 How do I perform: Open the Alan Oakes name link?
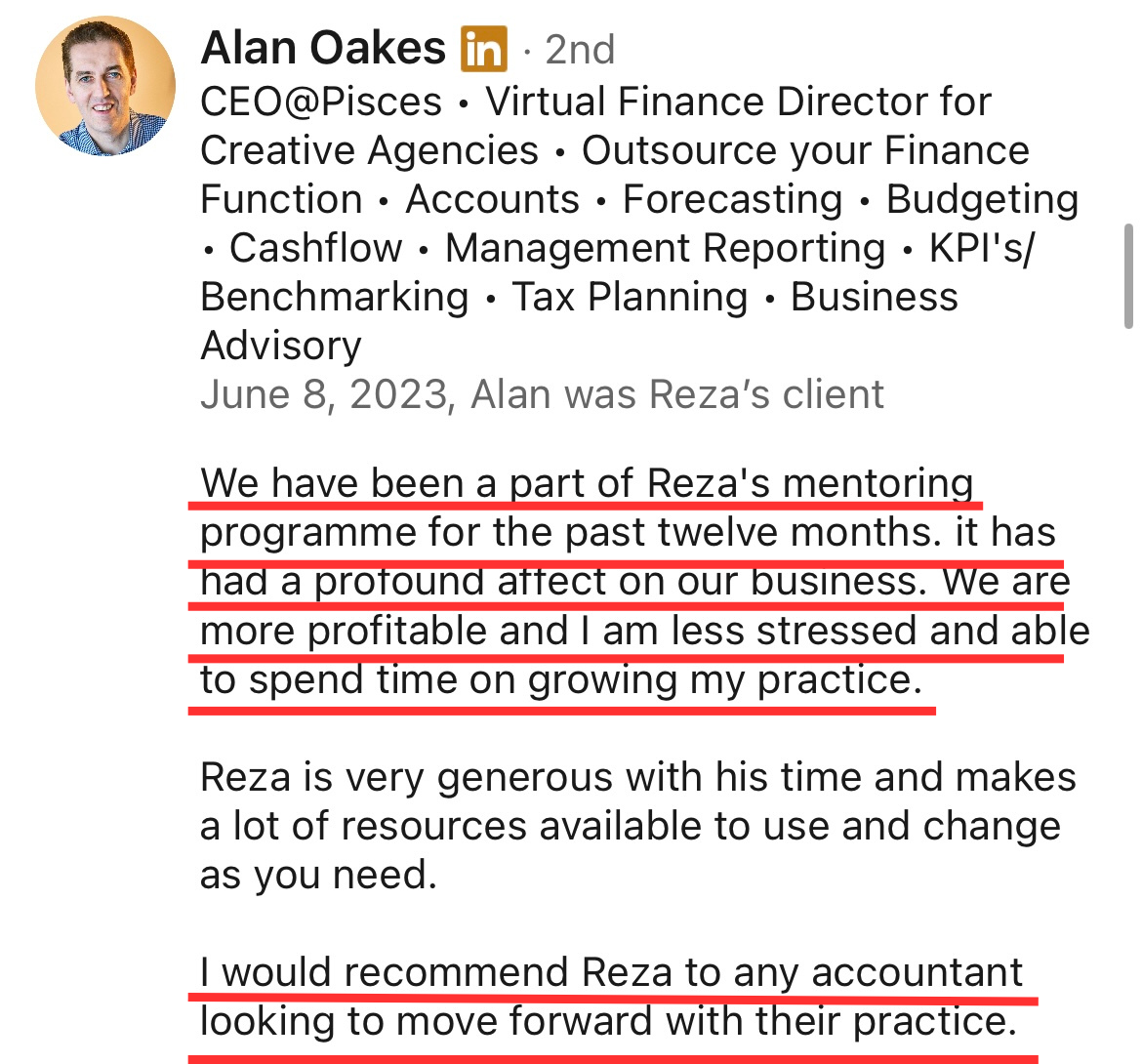coord(323,49)
